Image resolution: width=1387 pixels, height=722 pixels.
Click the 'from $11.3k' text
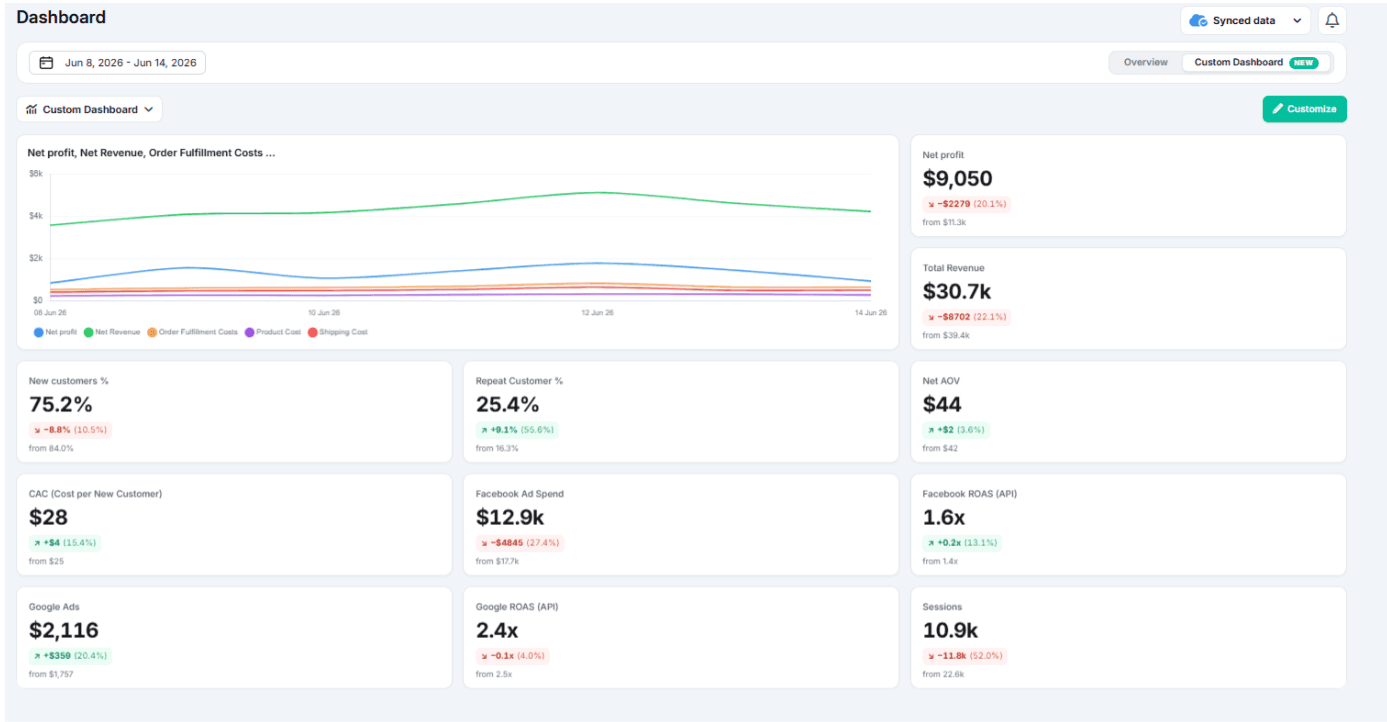[944, 222]
